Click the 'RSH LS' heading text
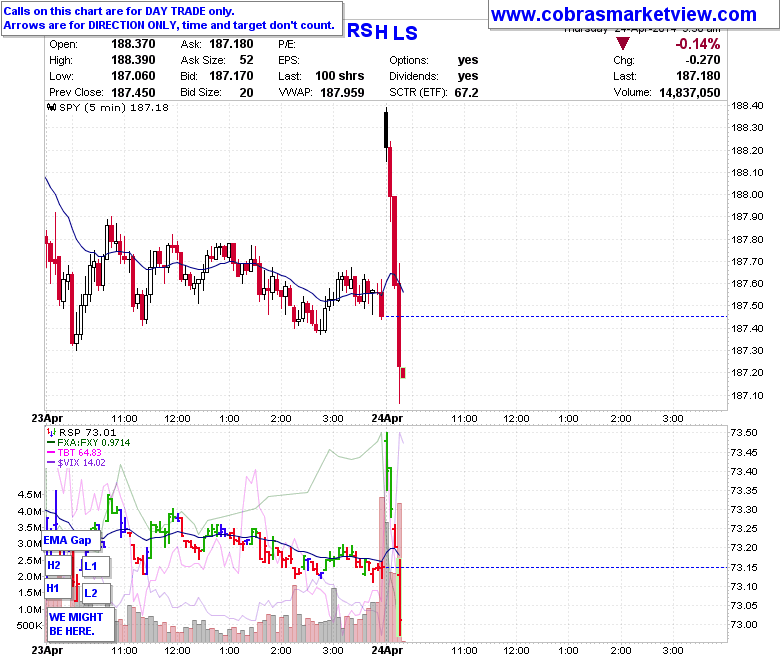 click(x=382, y=32)
